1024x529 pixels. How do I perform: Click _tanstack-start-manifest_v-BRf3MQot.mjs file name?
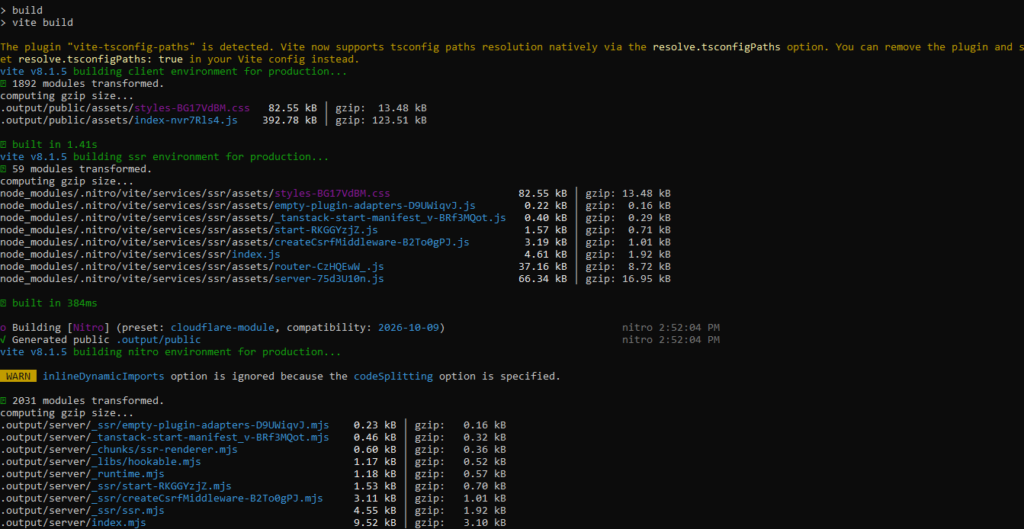[x=210, y=438]
